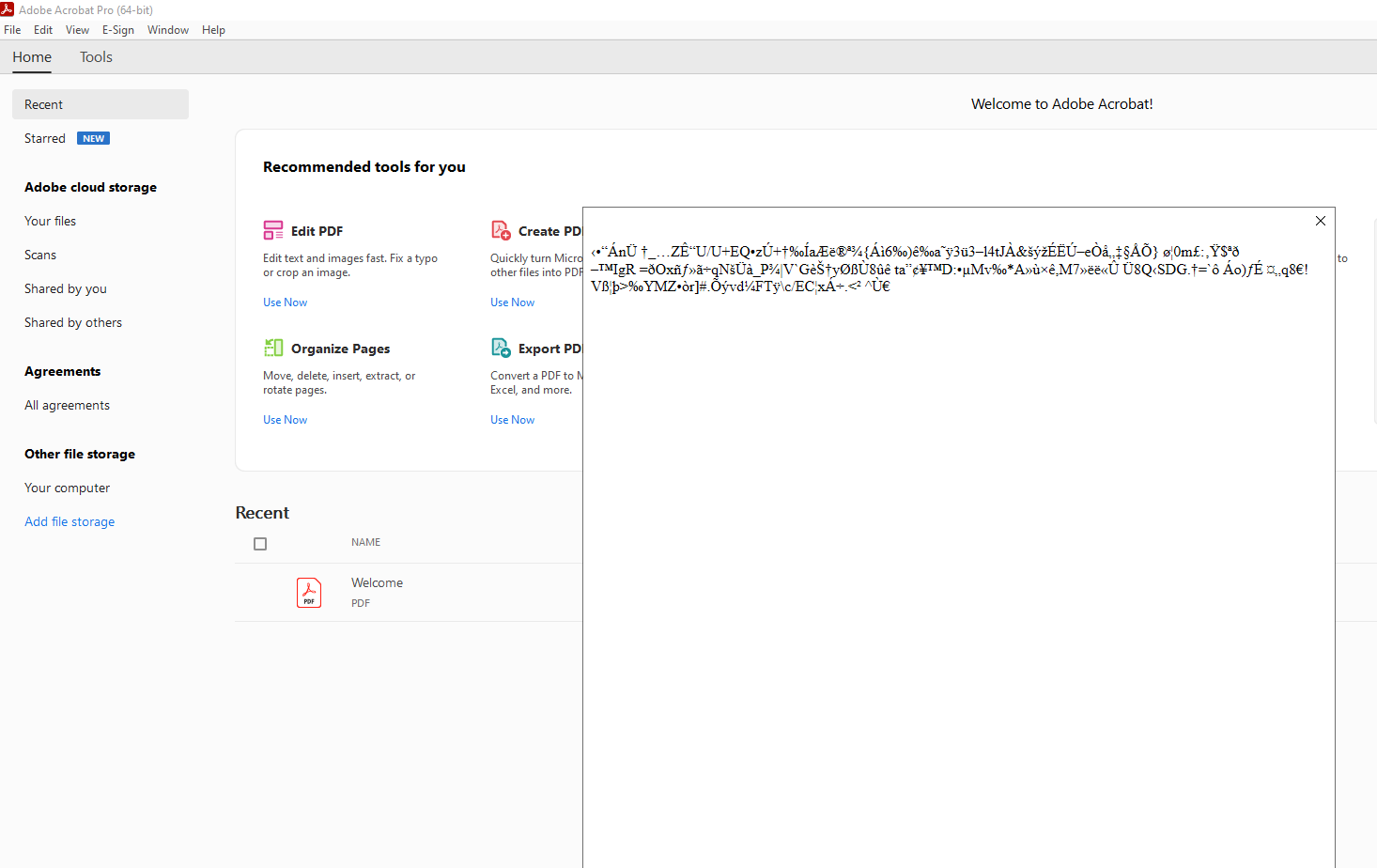Click the Adobe cloud storage heading
Screen dimensions: 1377x868
pos(90,187)
